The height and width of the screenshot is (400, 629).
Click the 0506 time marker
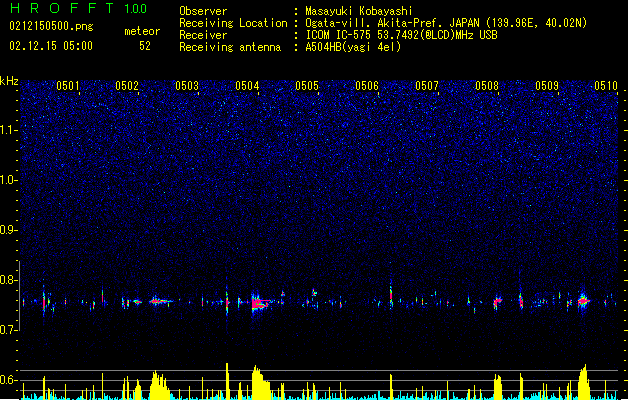[x=367, y=86]
